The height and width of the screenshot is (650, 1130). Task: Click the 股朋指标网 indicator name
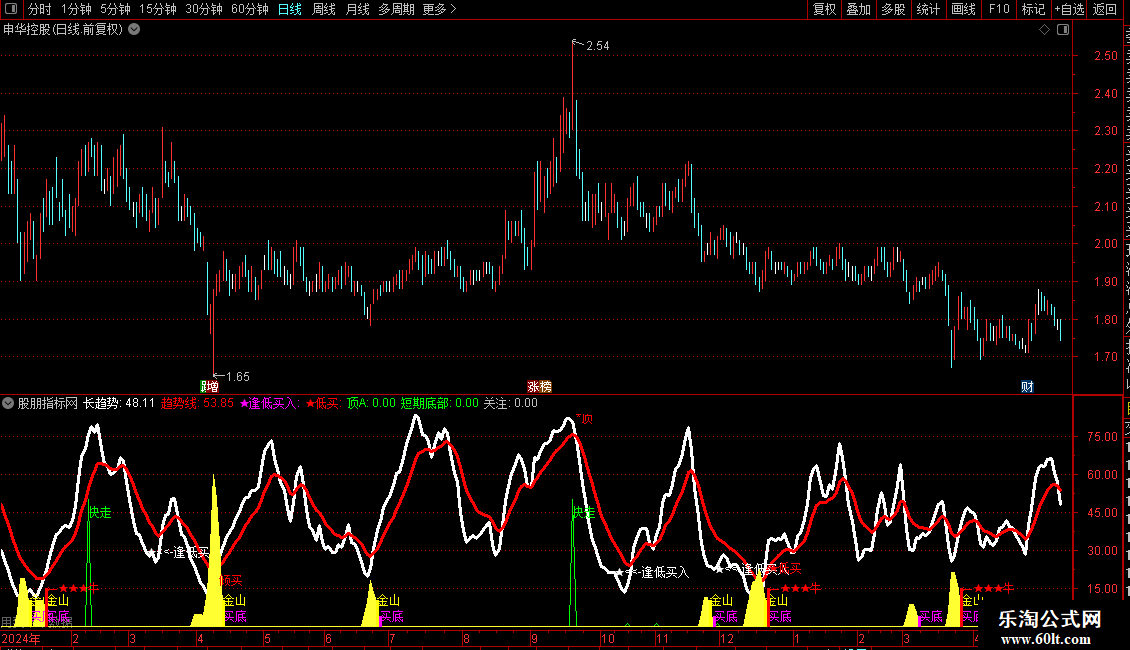click(x=48, y=403)
